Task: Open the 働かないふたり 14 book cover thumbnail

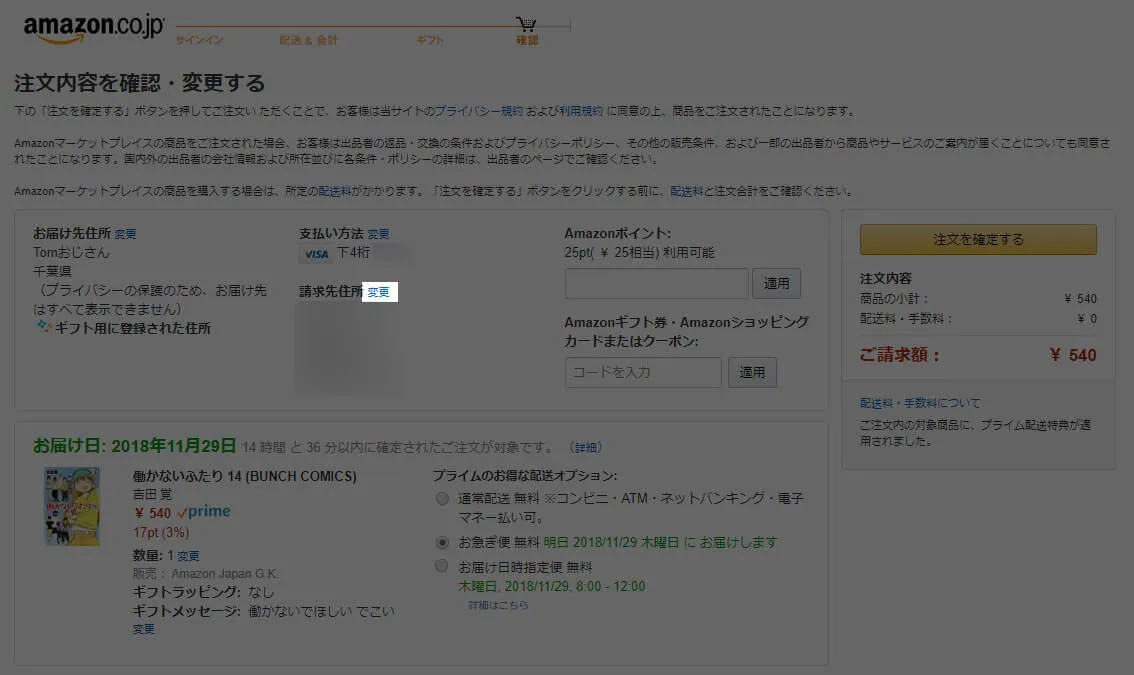Action: [72, 506]
